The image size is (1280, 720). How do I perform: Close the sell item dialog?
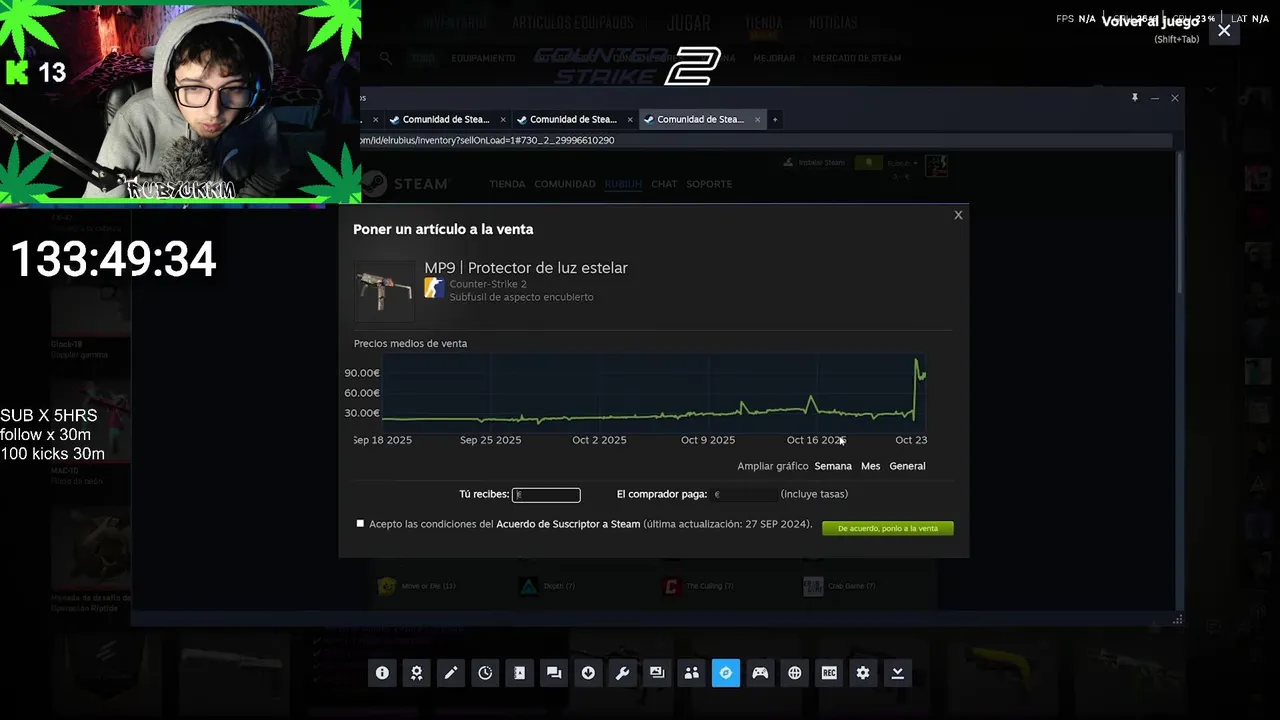pos(958,215)
